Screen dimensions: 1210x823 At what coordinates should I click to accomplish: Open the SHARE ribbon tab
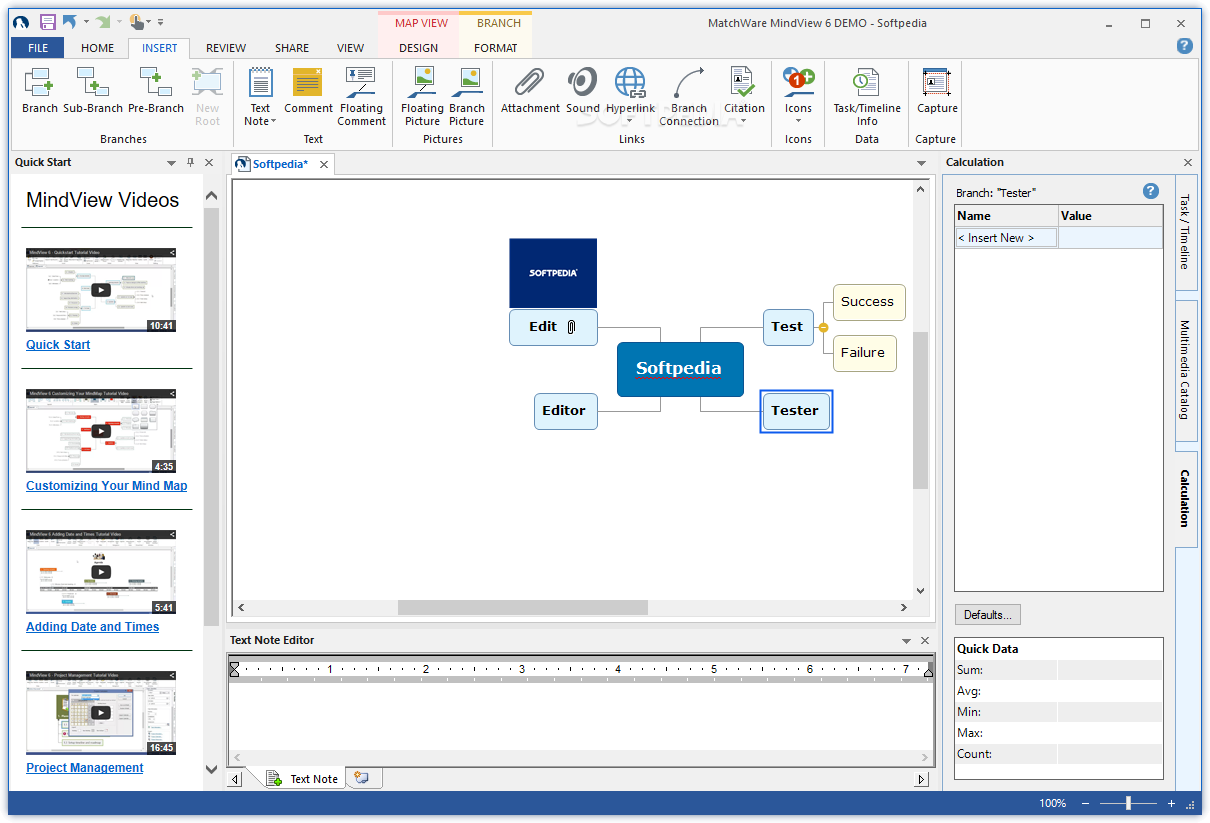(x=292, y=47)
